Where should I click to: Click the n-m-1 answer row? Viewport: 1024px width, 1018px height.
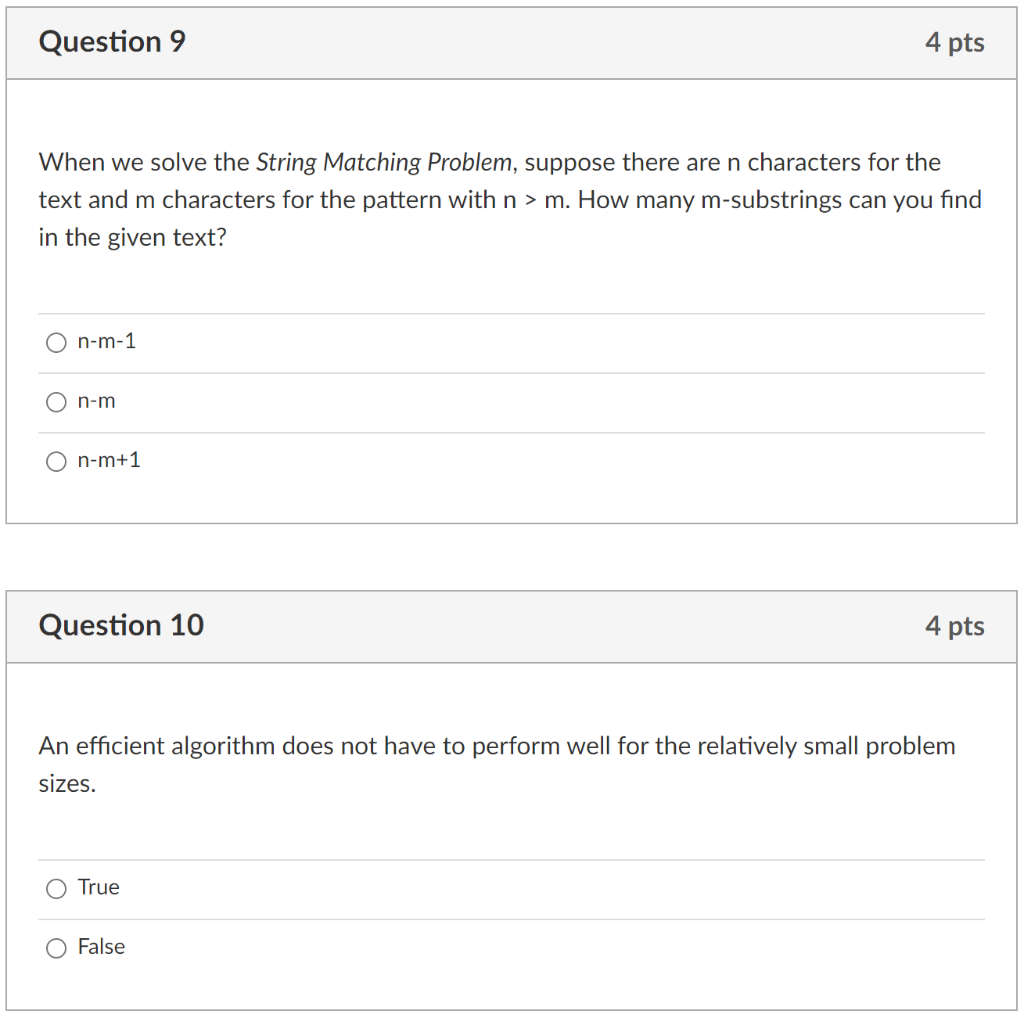[300, 342]
